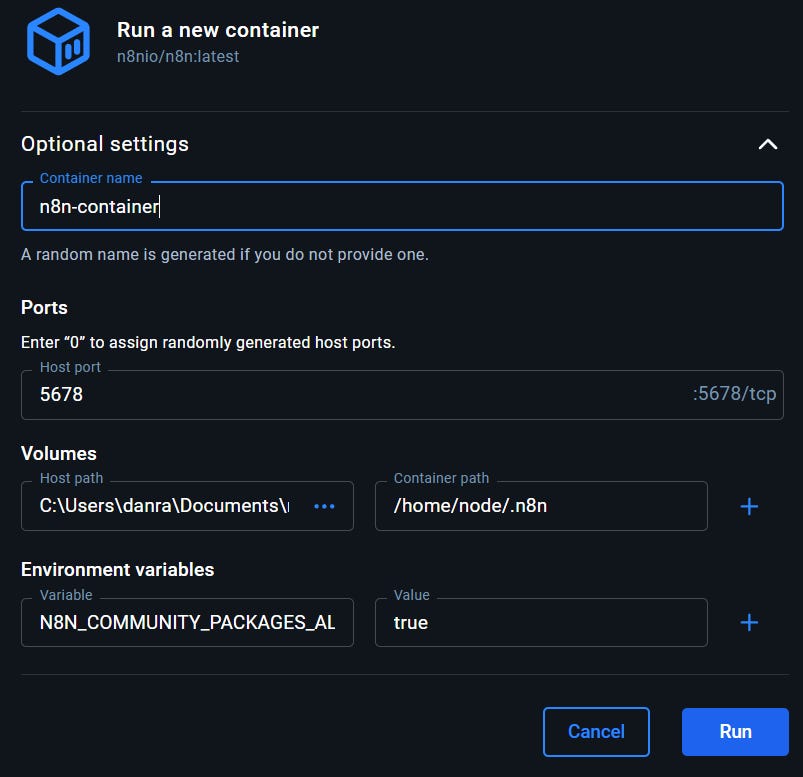Click the Optional settings heading

point(105,144)
